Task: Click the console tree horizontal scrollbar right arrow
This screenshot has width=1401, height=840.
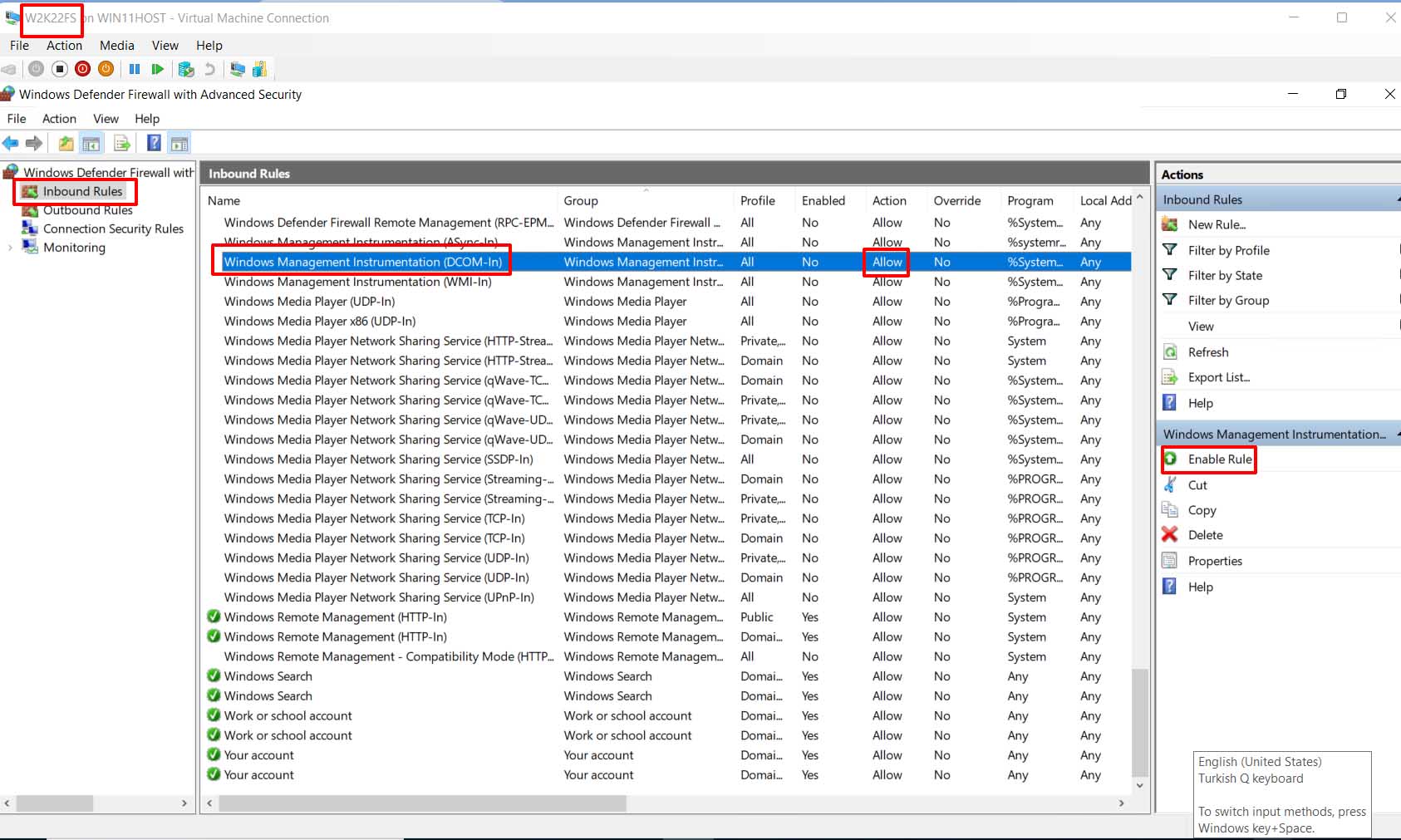Action: [x=184, y=803]
